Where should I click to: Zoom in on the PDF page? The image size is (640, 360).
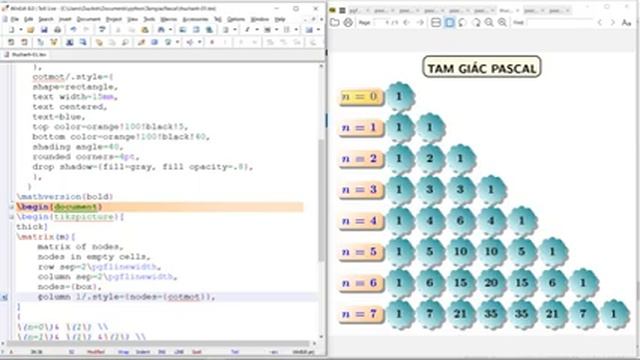point(502,22)
